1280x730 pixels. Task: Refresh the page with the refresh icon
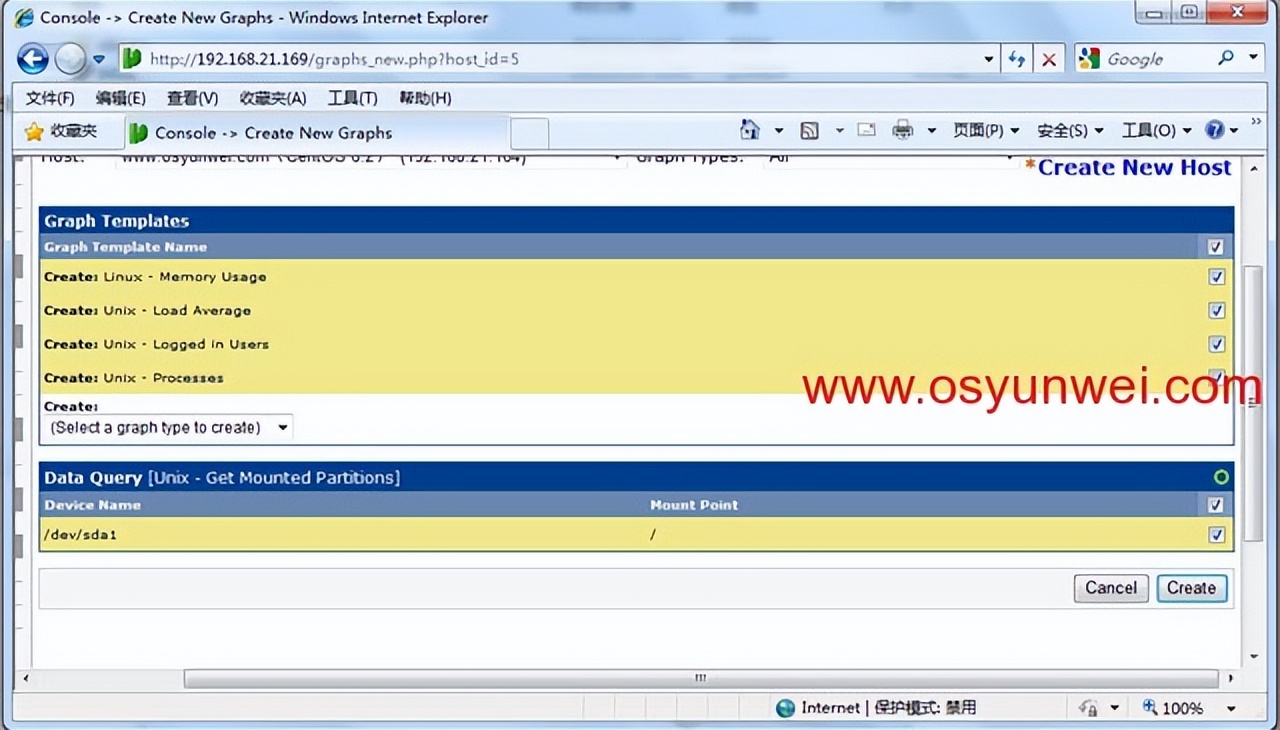pos(1016,59)
